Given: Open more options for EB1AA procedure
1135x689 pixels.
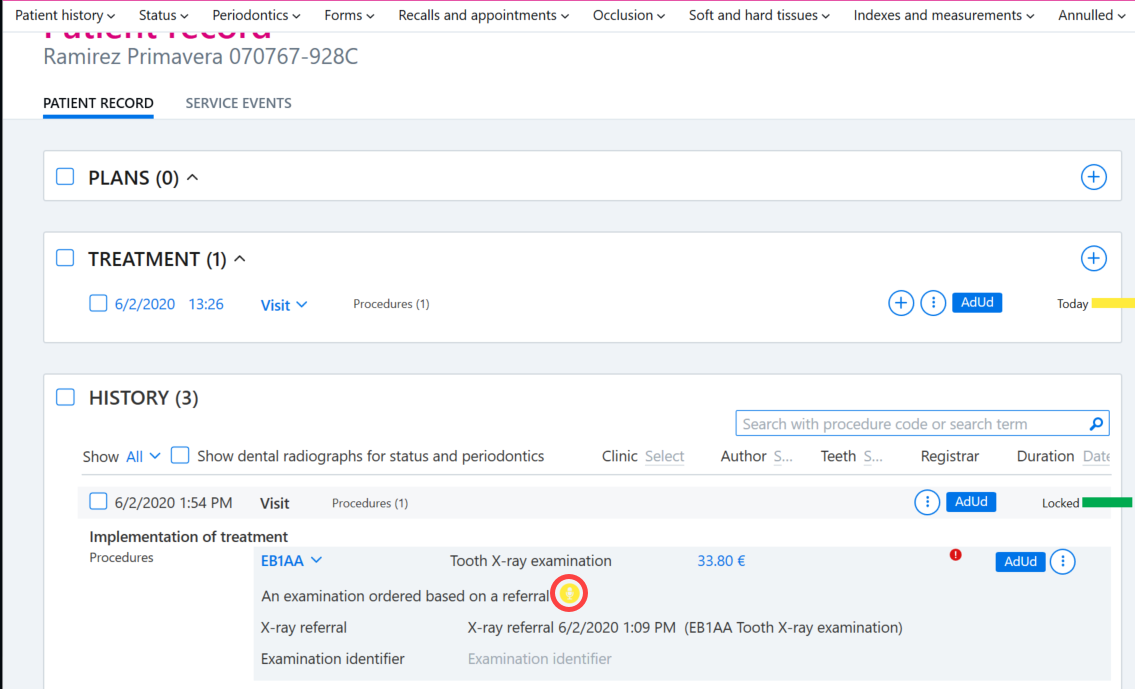Looking at the screenshot, I should click(x=1062, y=562).
